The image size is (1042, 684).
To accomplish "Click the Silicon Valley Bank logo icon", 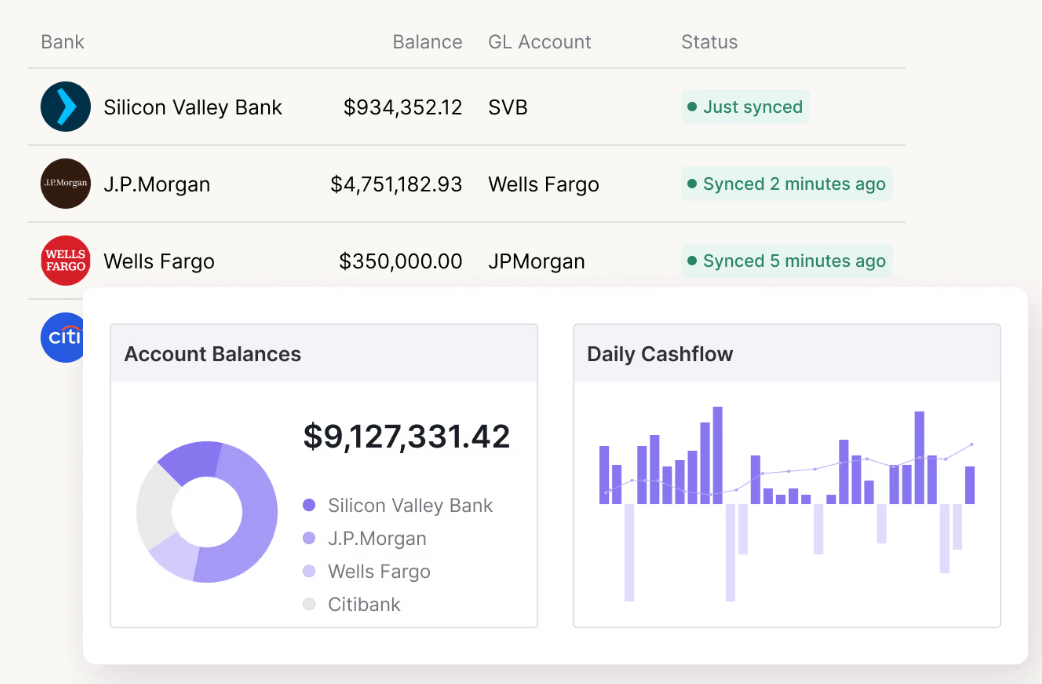I will [65, 106].
